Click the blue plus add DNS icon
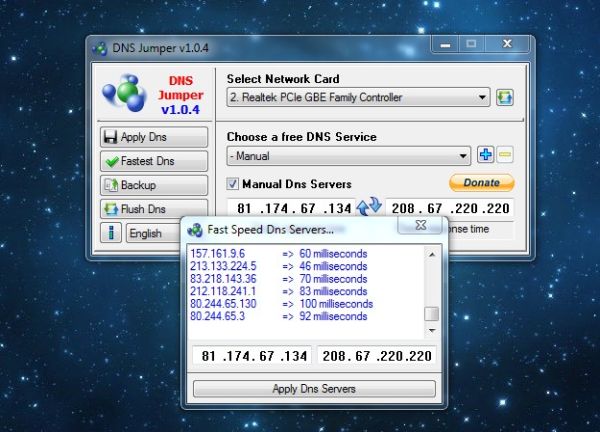600x432 pixels. click(486, 155)
